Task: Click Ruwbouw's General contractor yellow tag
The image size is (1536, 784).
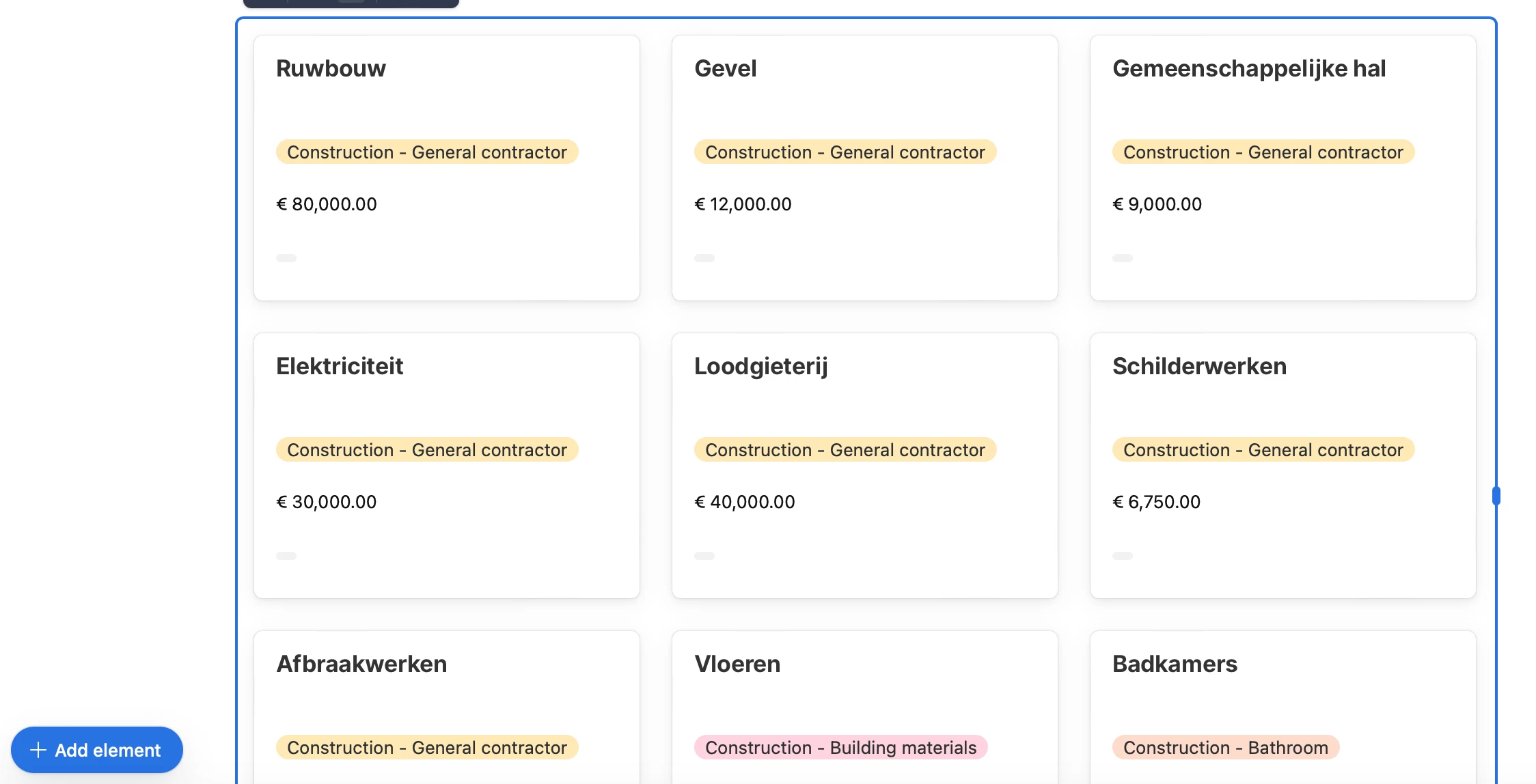Action: [x=427, y=152]
